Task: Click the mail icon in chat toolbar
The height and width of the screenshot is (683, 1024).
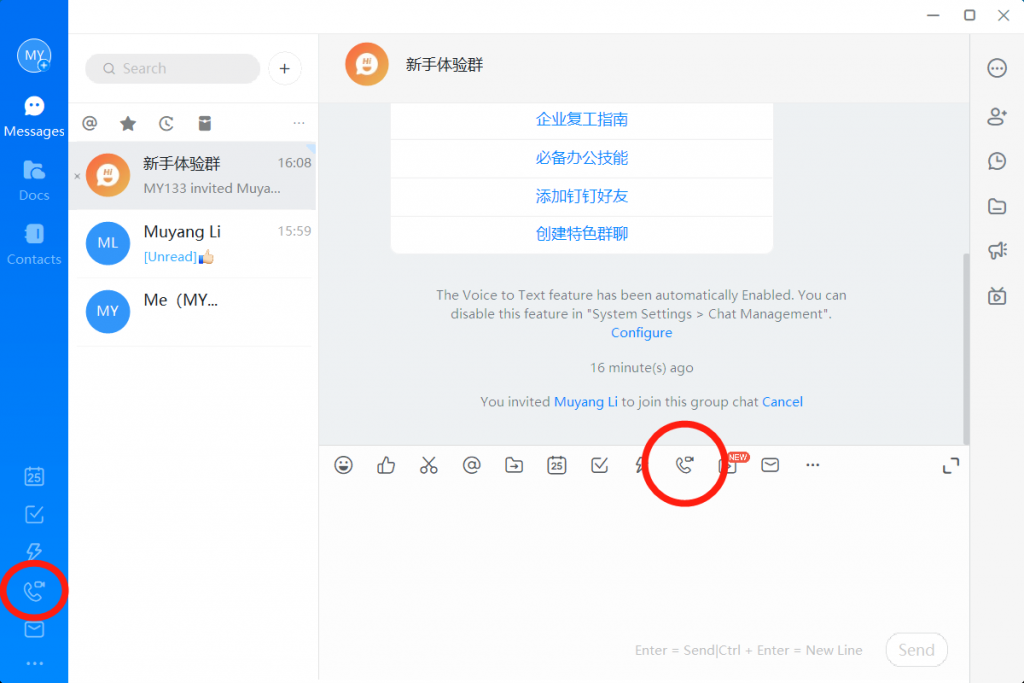Action: point(770,465)
